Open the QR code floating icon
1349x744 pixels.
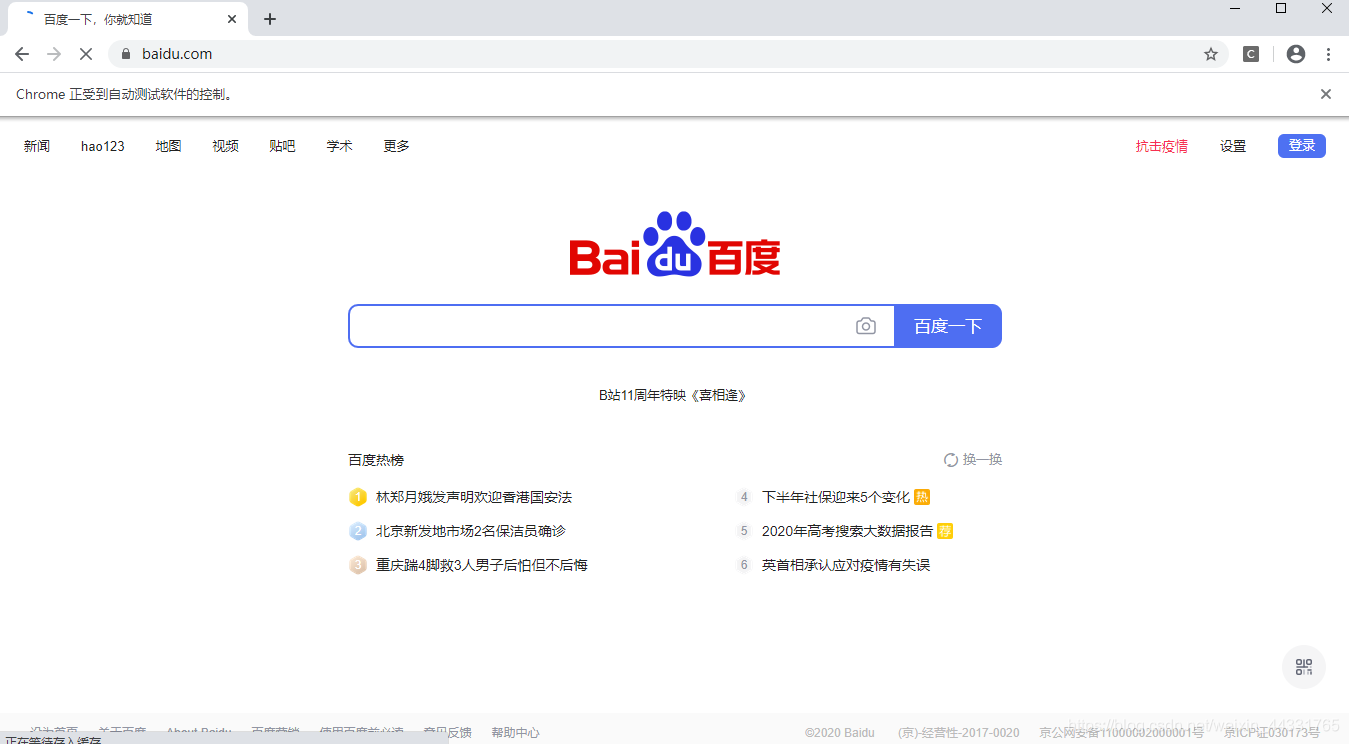1304,667
